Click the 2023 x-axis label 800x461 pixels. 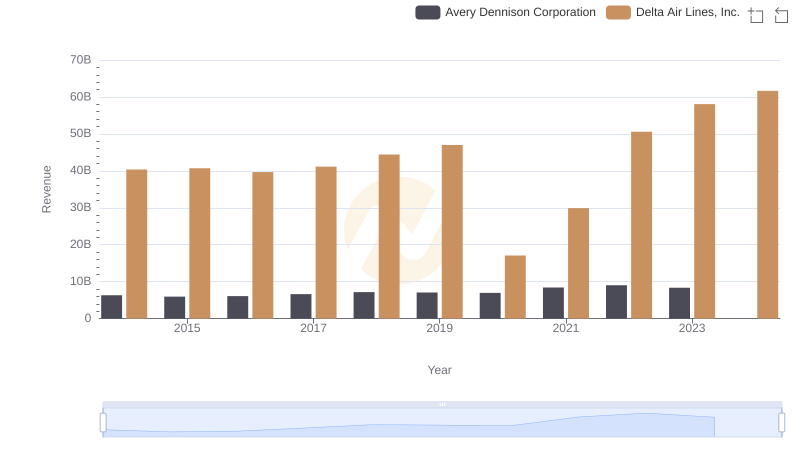point(692,328)
